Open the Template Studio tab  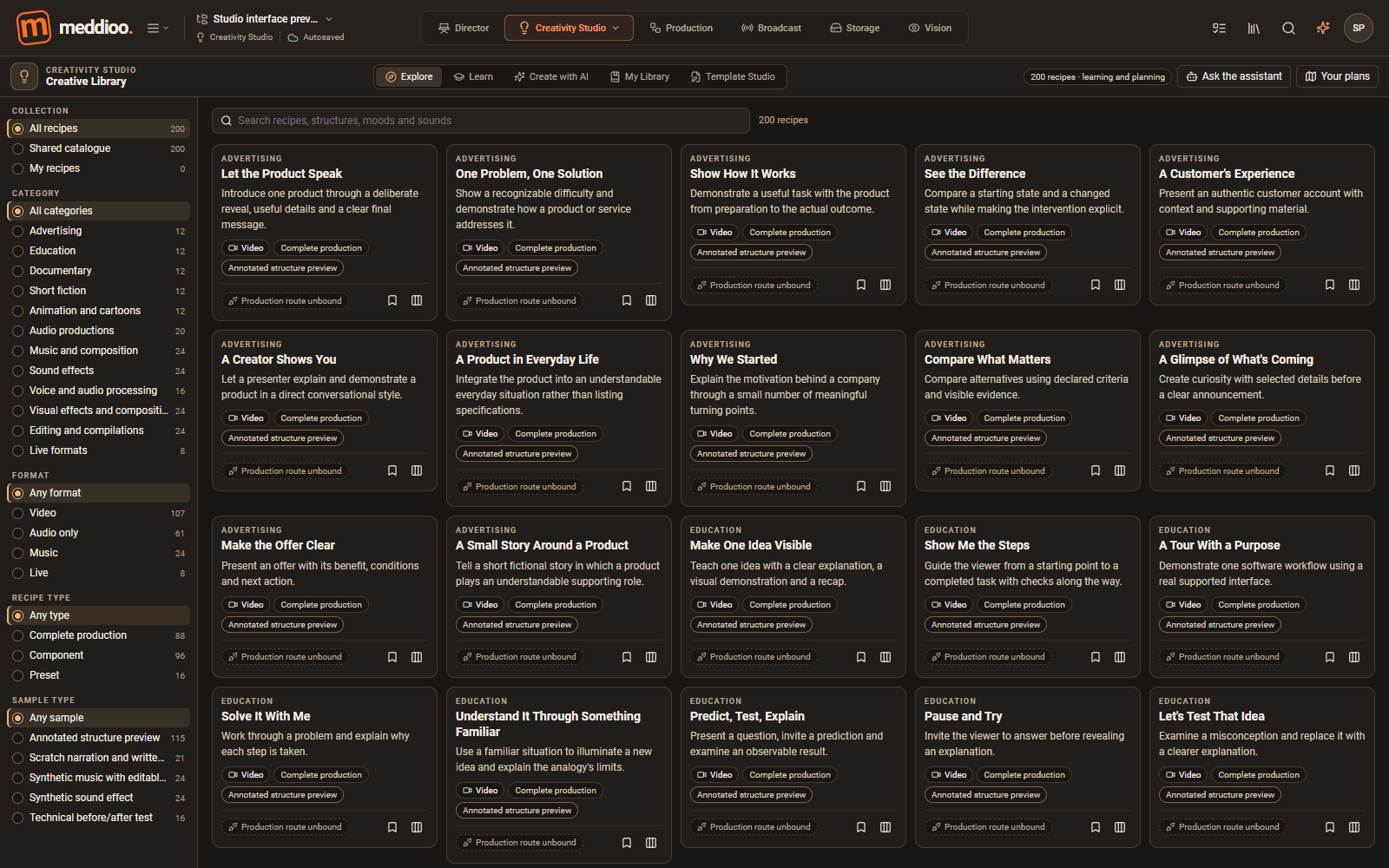(x=733, y=76)
